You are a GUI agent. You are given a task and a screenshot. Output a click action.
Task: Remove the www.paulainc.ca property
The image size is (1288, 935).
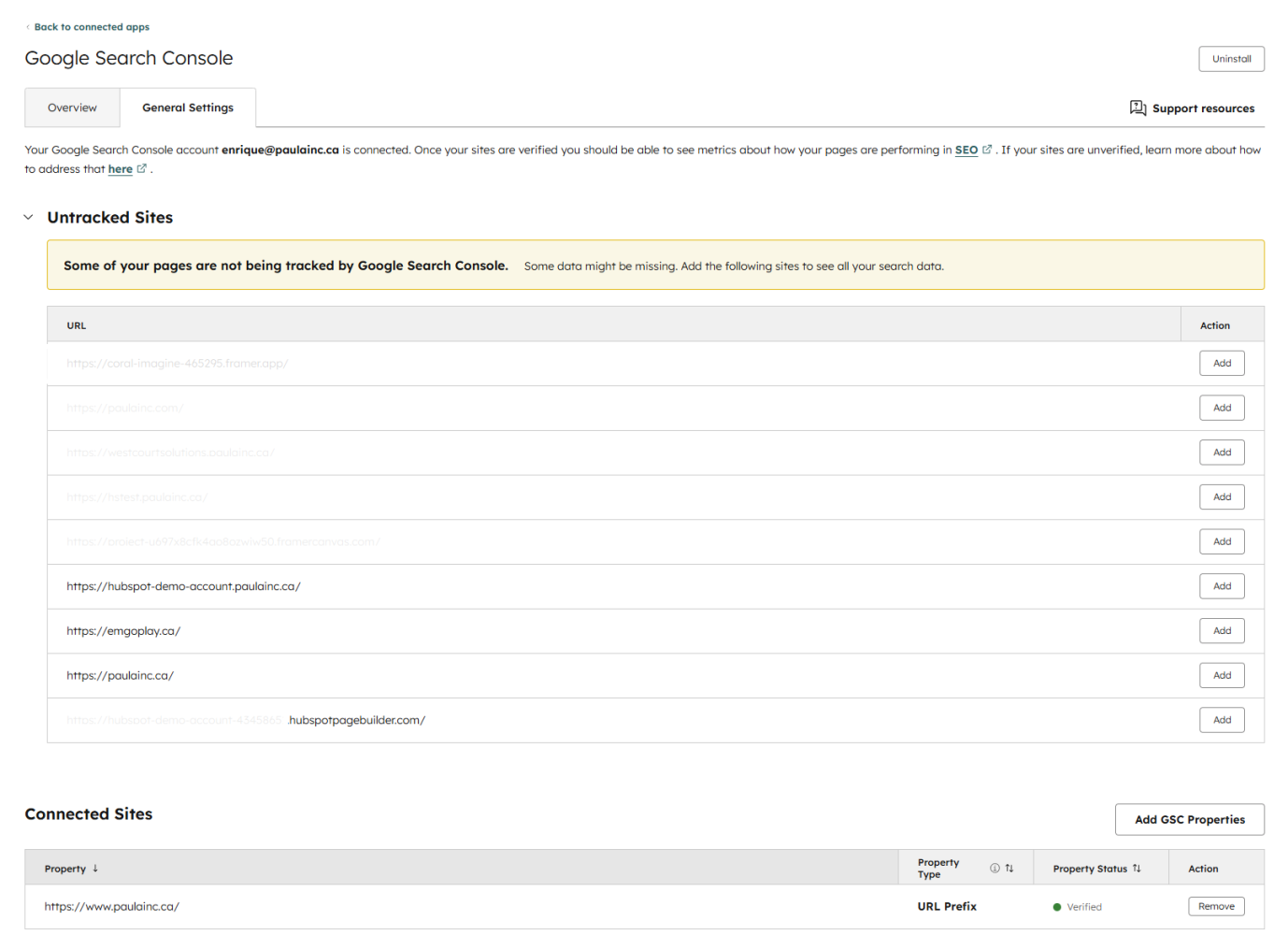click(x=1216, y=906)
